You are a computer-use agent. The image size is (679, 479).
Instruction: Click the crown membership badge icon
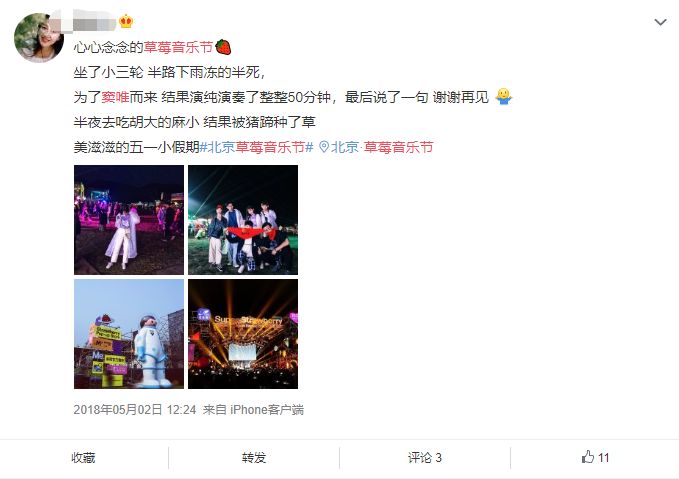[126, 21]
